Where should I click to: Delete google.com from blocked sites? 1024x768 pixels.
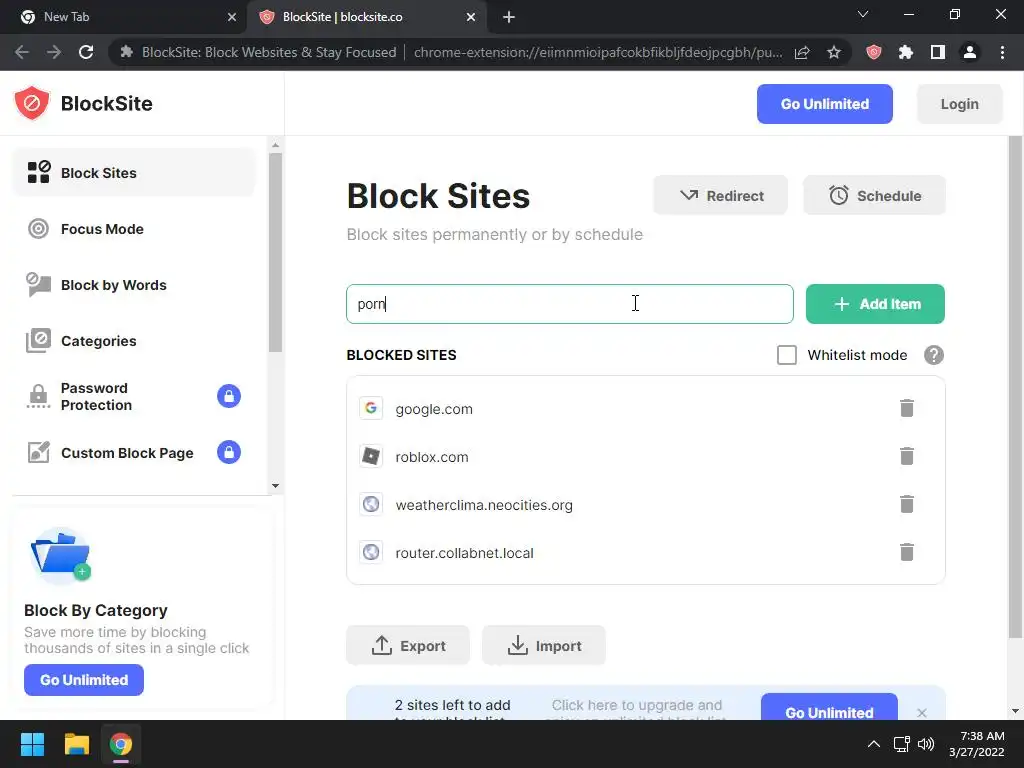[906, 408]
